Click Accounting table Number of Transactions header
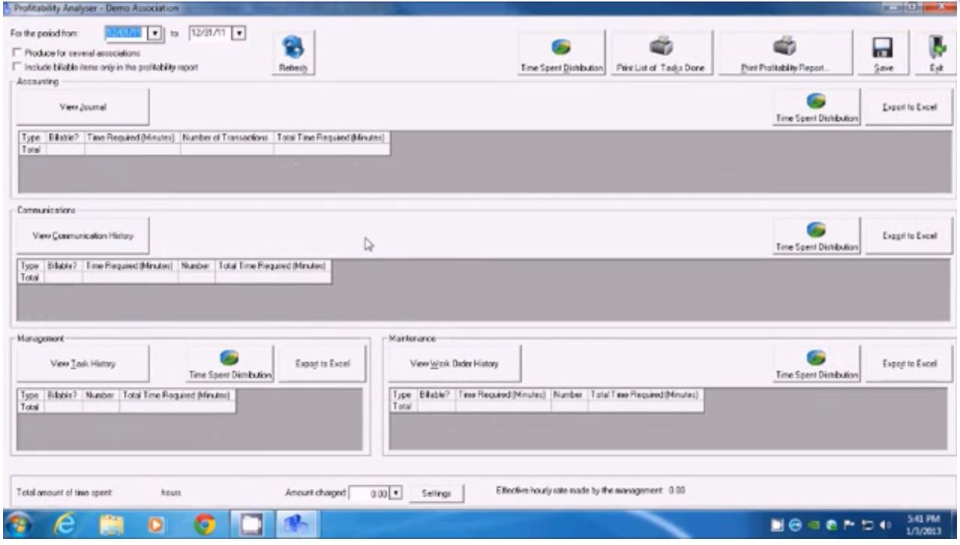 click(225, 137)
